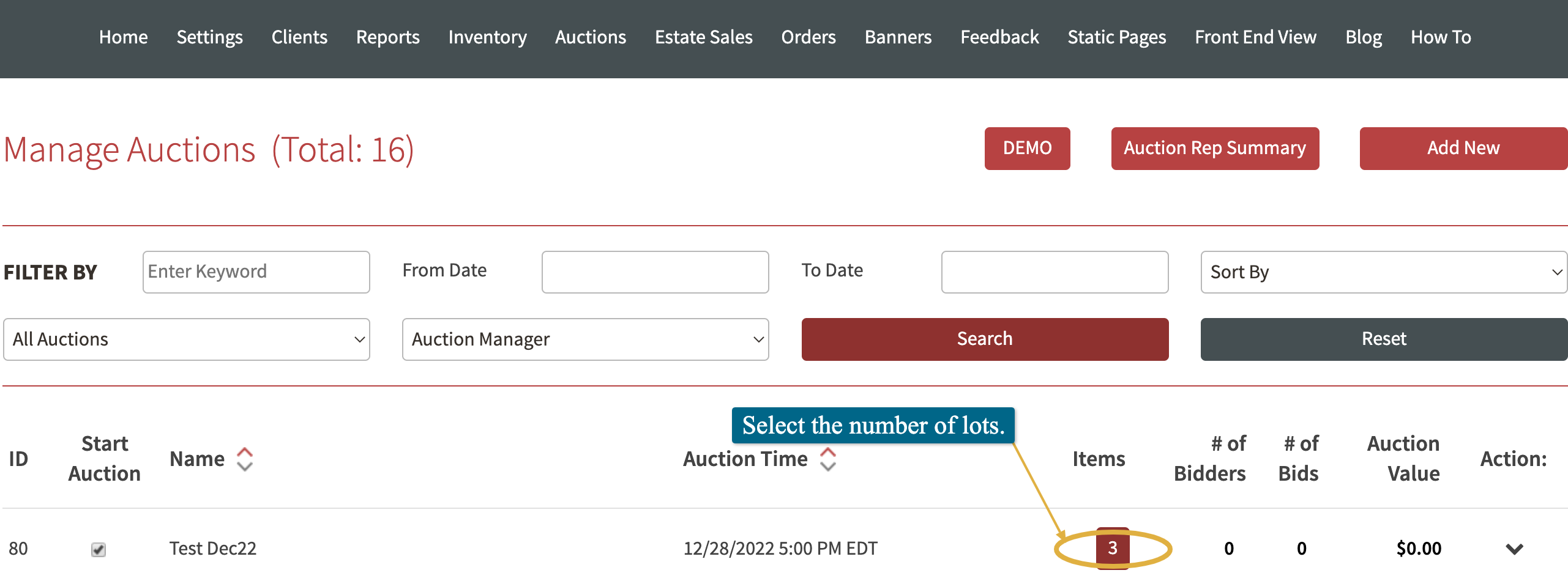1568x581 pixels.
Task: Select the Items count 3 for Test Dec22
Action: pos(1113,547)
